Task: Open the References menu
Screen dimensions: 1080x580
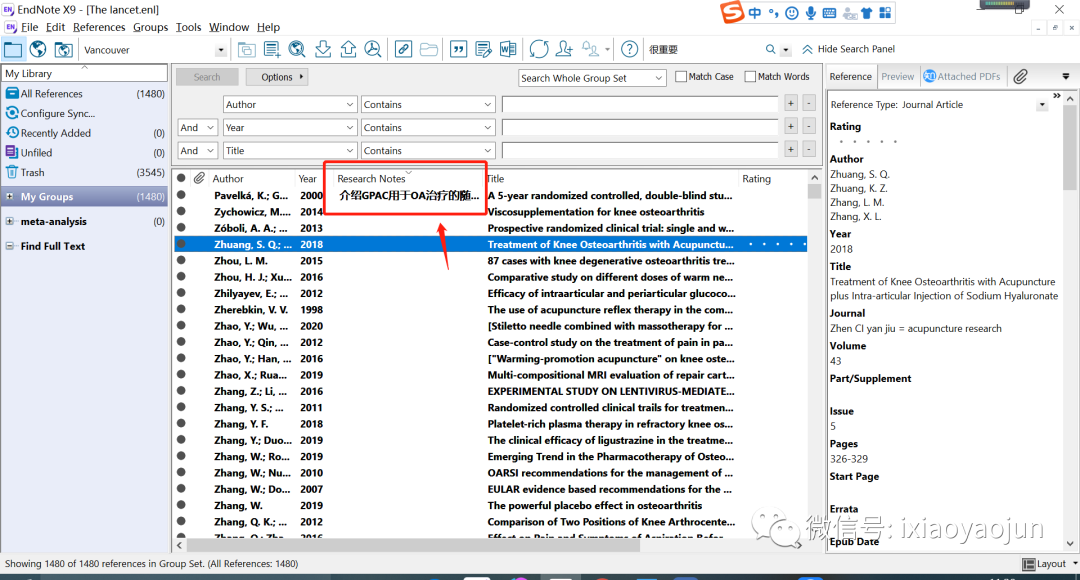Action: (x=99, y=27)
